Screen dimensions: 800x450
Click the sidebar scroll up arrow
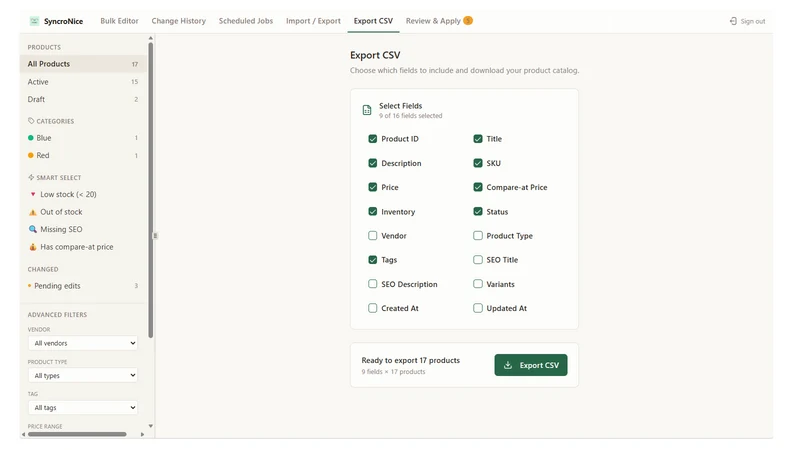pos(151,38)
